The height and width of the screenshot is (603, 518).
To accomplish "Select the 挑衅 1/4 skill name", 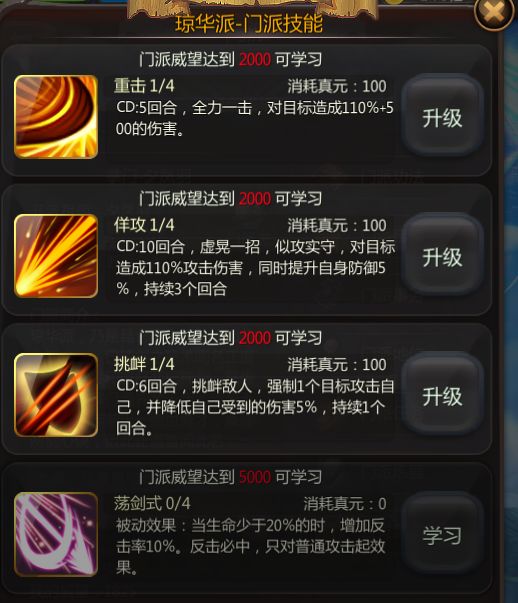I will (144, 364).
